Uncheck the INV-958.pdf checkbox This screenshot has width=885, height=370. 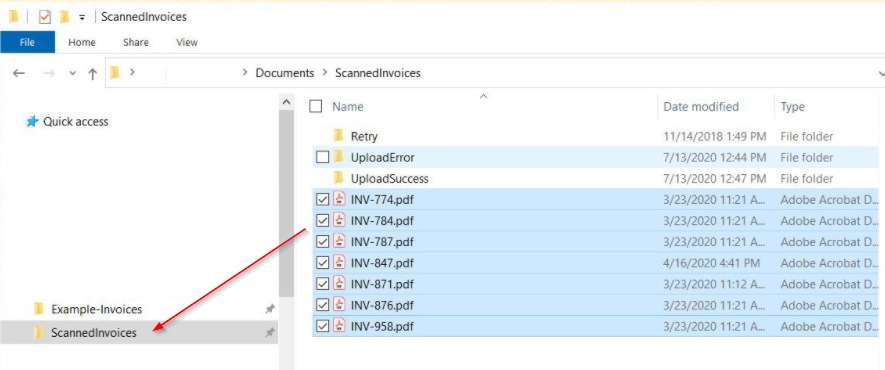click(x=322, y=326)
